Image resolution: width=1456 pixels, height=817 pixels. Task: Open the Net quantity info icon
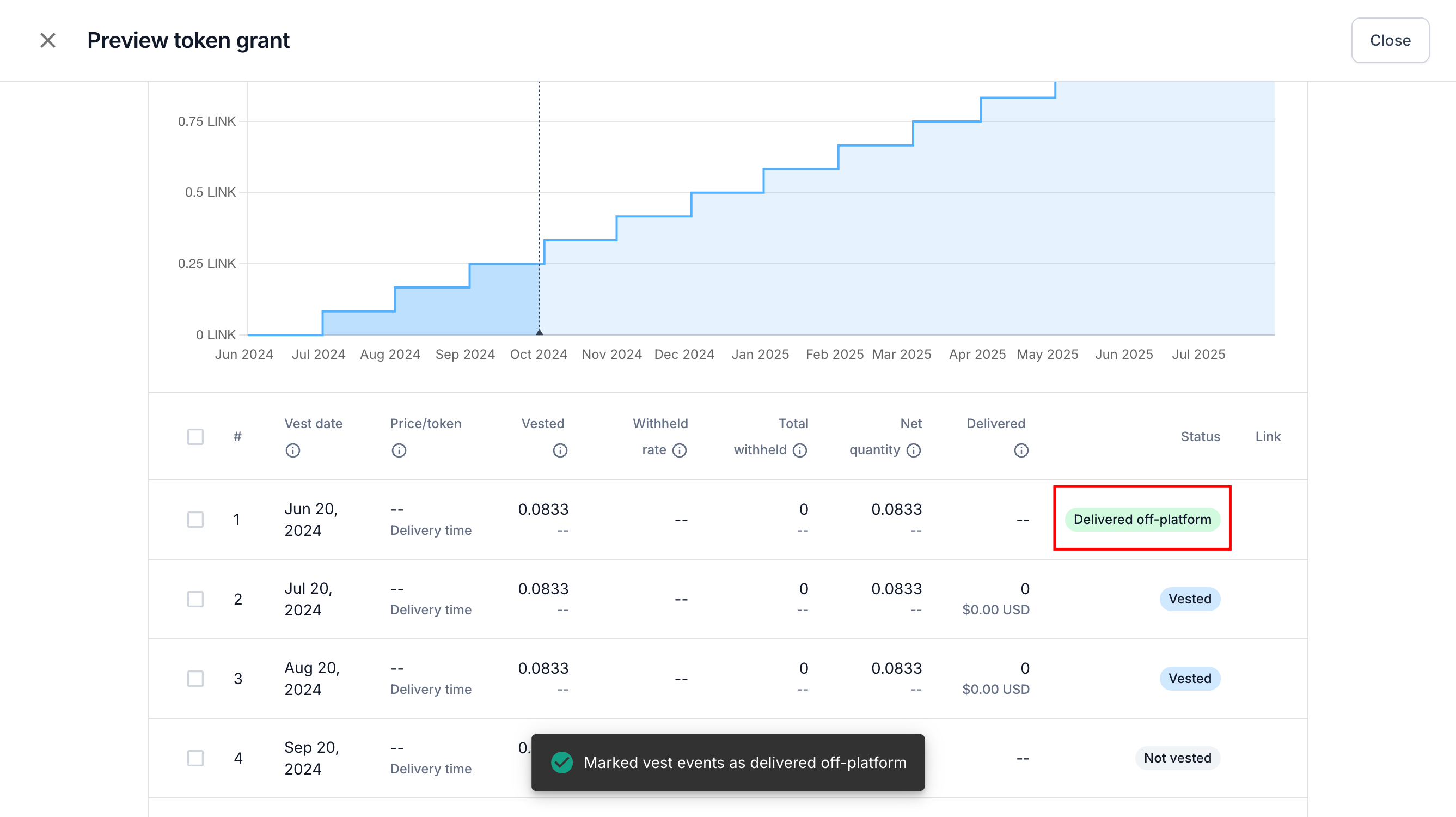[x=913, y=450]
